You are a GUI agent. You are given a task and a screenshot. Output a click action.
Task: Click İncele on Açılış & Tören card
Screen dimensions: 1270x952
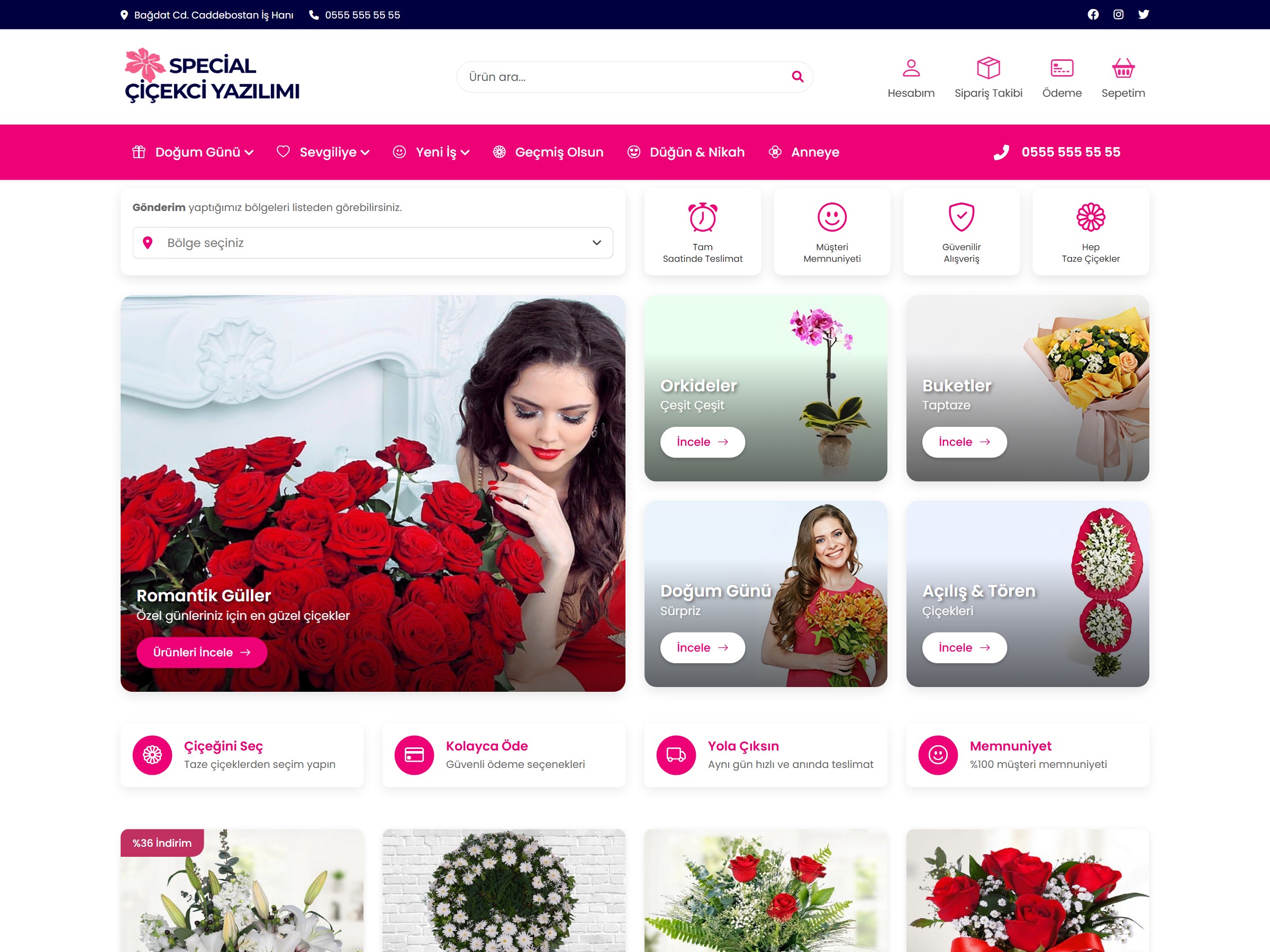click(x=964, y=647)
